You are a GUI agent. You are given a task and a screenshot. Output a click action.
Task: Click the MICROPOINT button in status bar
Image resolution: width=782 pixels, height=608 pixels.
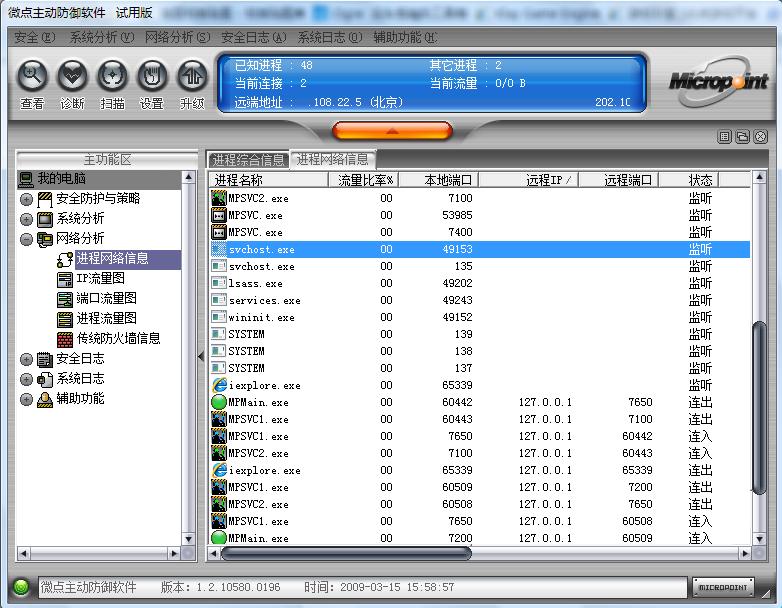click(723, 588)
